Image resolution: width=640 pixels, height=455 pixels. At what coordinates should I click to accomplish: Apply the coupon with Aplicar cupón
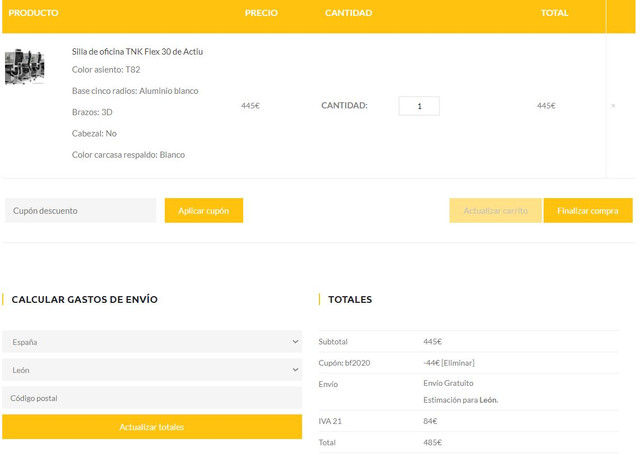204,211
